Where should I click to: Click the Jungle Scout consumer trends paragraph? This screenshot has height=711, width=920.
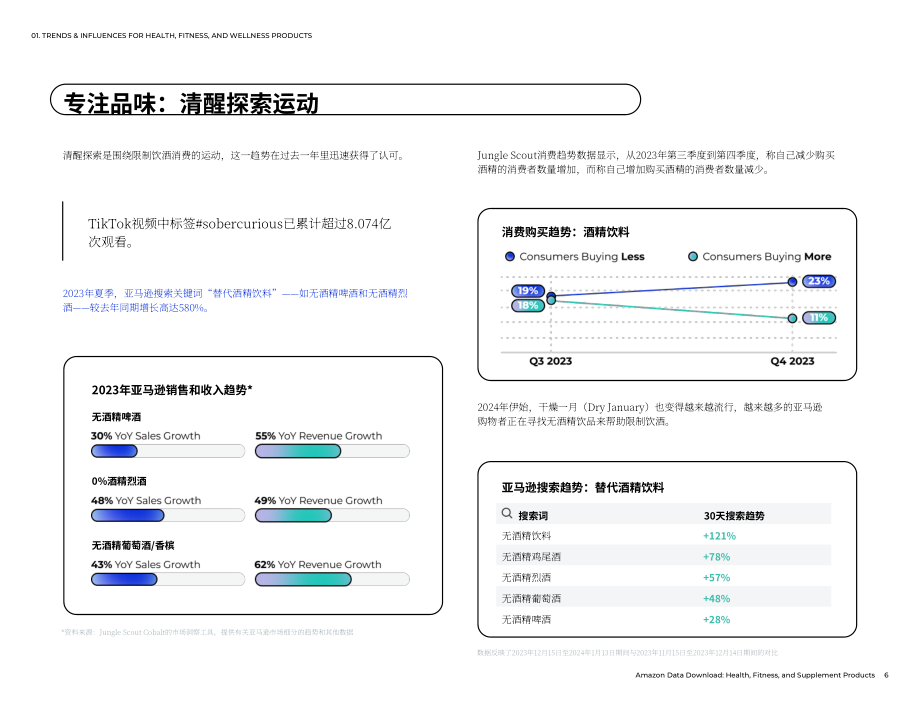coord(656,162)
